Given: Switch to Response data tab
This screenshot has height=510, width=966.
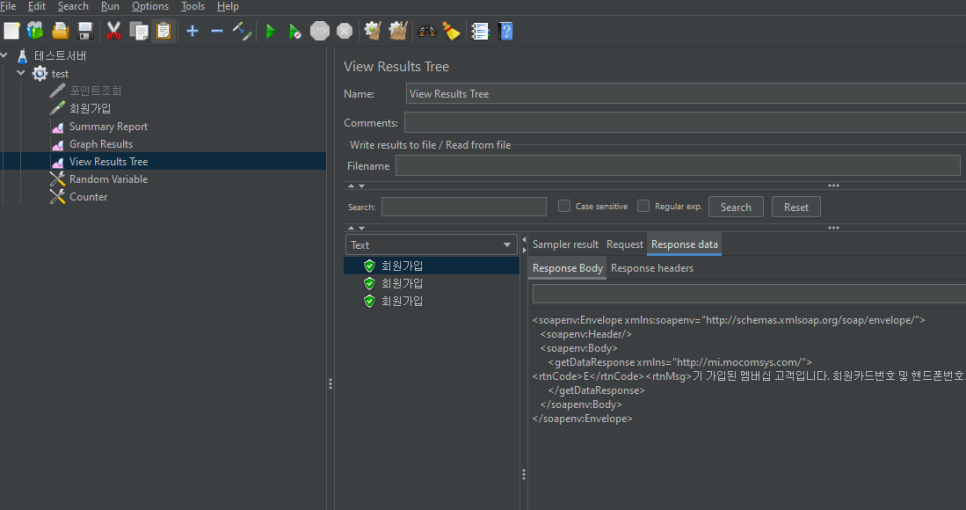Looking at the screenshot, I should tap(684, 245).
